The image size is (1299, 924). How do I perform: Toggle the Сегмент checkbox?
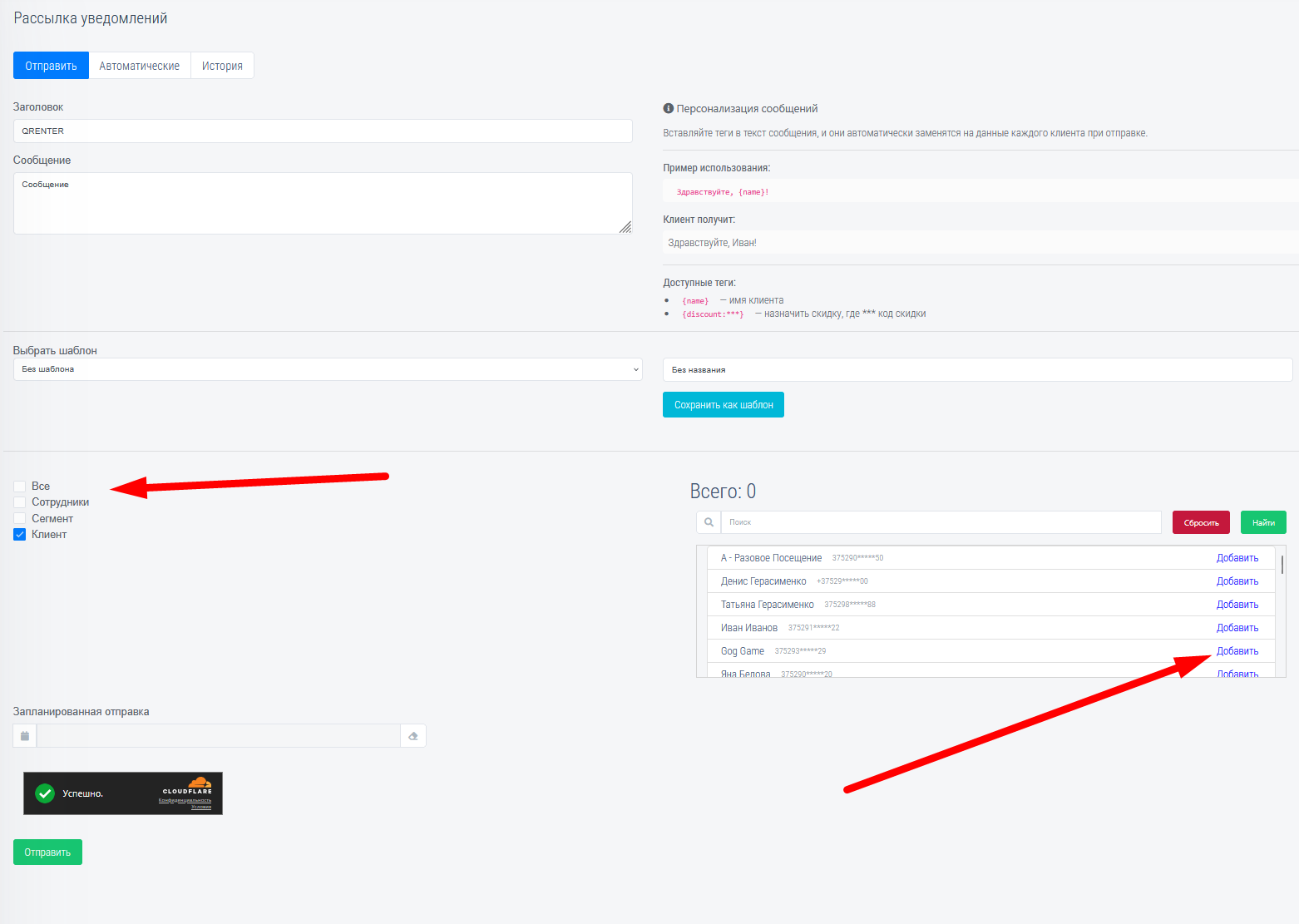pyautogui.click(x=20, y=519)
